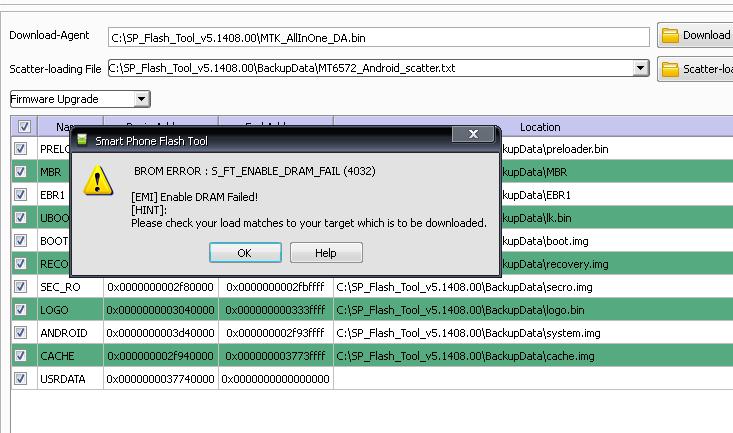Viewport: 733px width, 433px height.
Task: Disable the CACHE partition checkbox
Action: coord(22,356)
